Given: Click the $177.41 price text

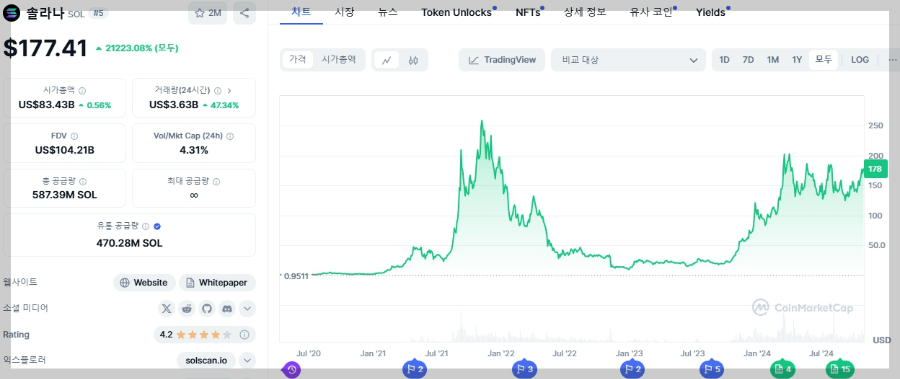Looking at the screenshot, I should pos(45,48).
